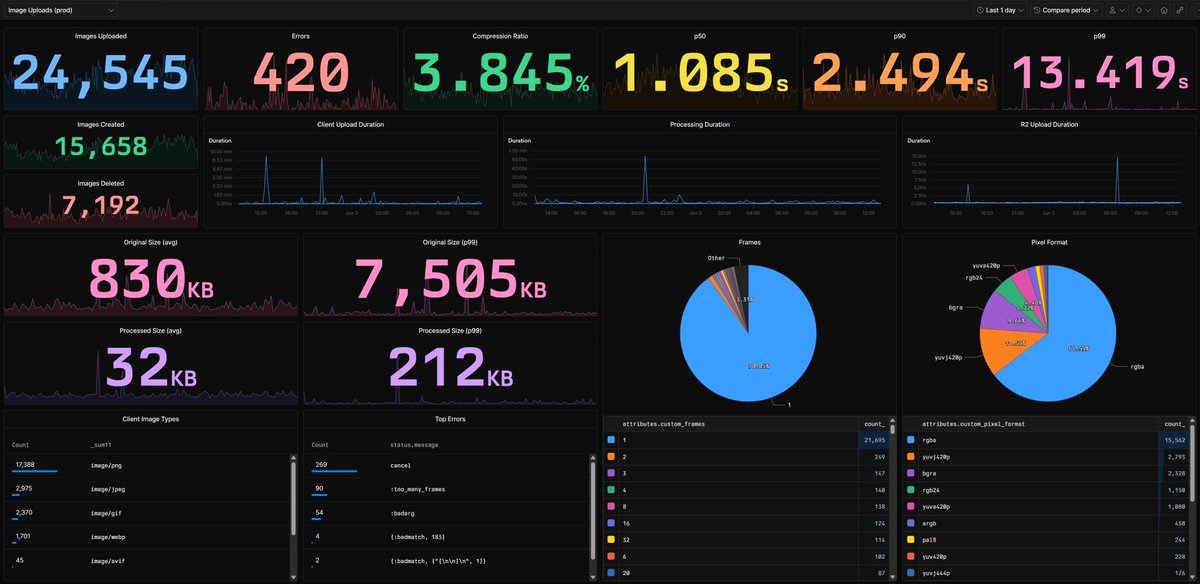
Task: Click the _sum11 column header in Client Image Types
Action: pyautogui.click(x=103, y=444)
